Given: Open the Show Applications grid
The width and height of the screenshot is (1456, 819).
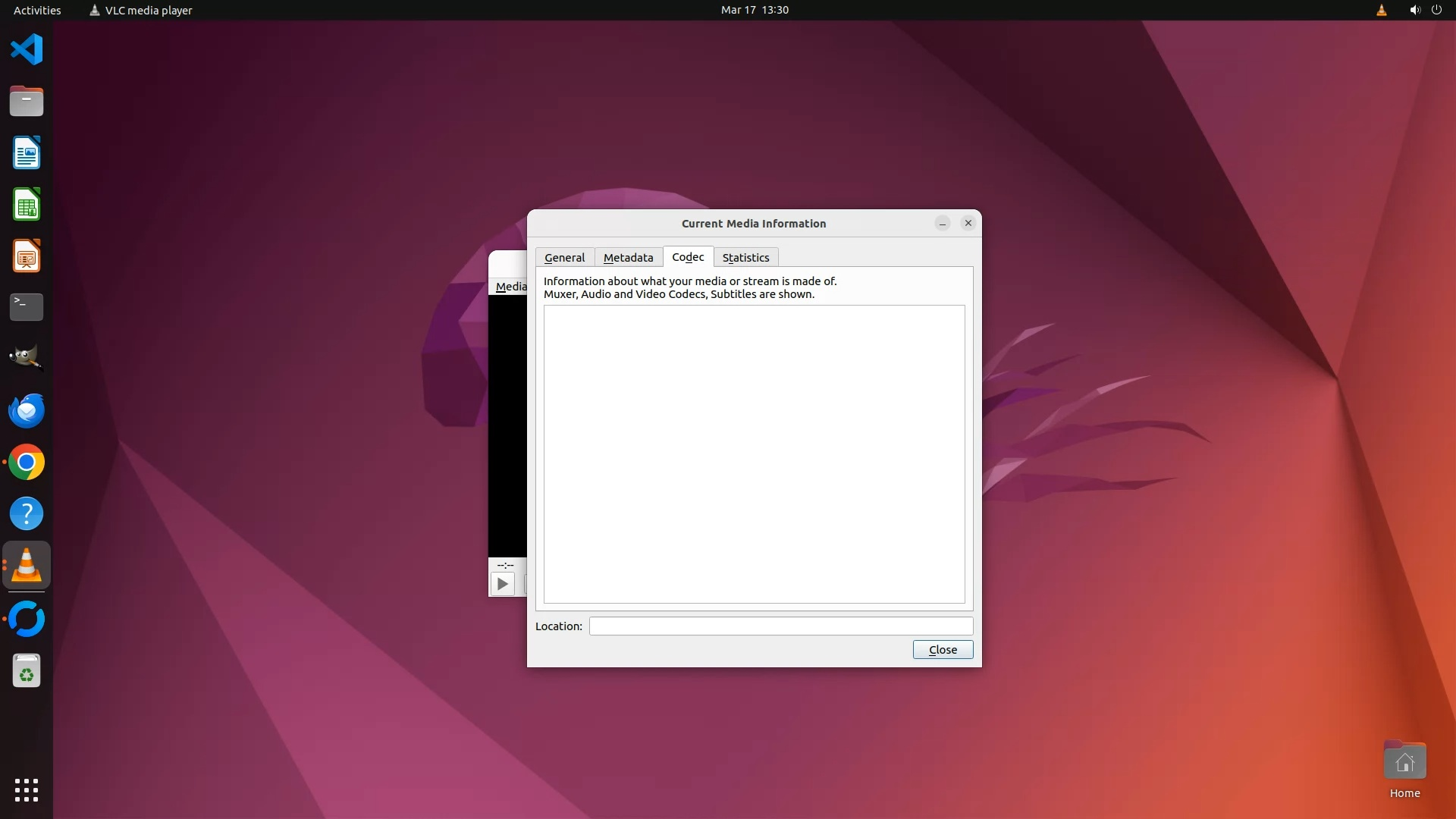Looking at the screenshot, I should 27,789.
